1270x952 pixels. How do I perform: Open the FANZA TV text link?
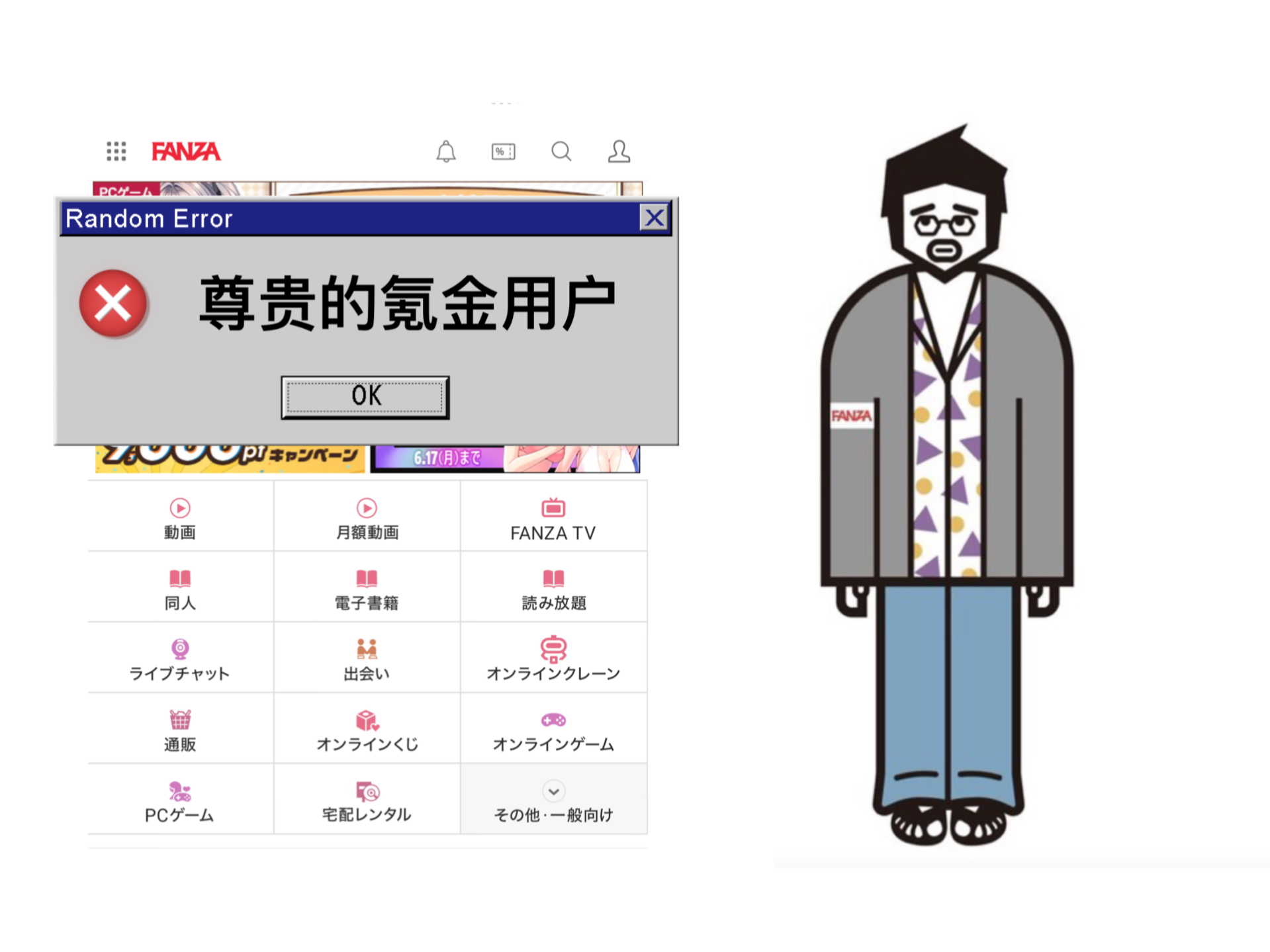click(x=553, y=533)
